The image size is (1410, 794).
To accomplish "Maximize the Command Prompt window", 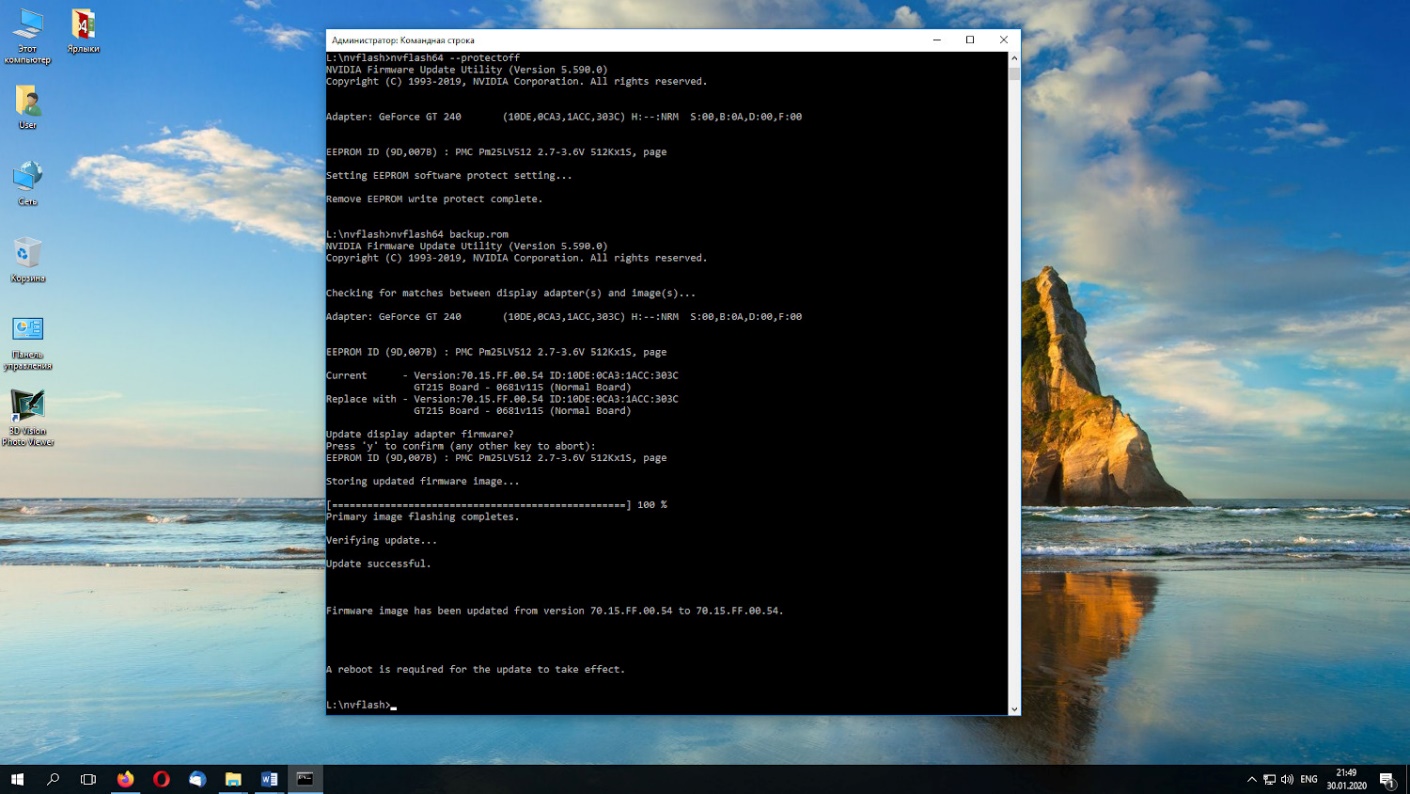I will 969,40.
